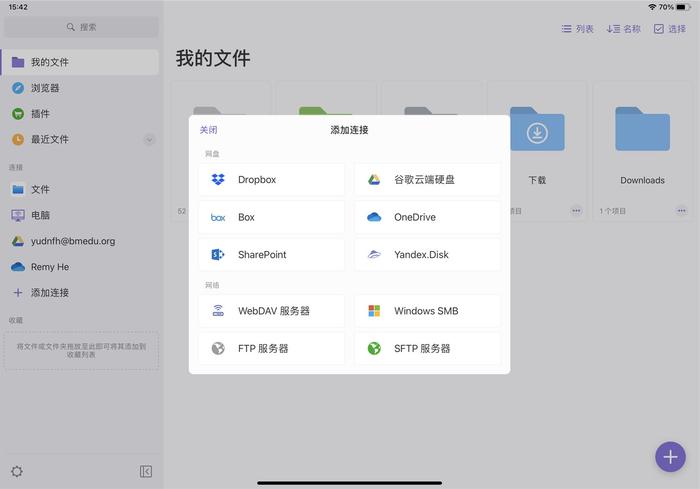Expand the 最近文件 chevron
The image size is (700, 489).
tap(150, 140)
